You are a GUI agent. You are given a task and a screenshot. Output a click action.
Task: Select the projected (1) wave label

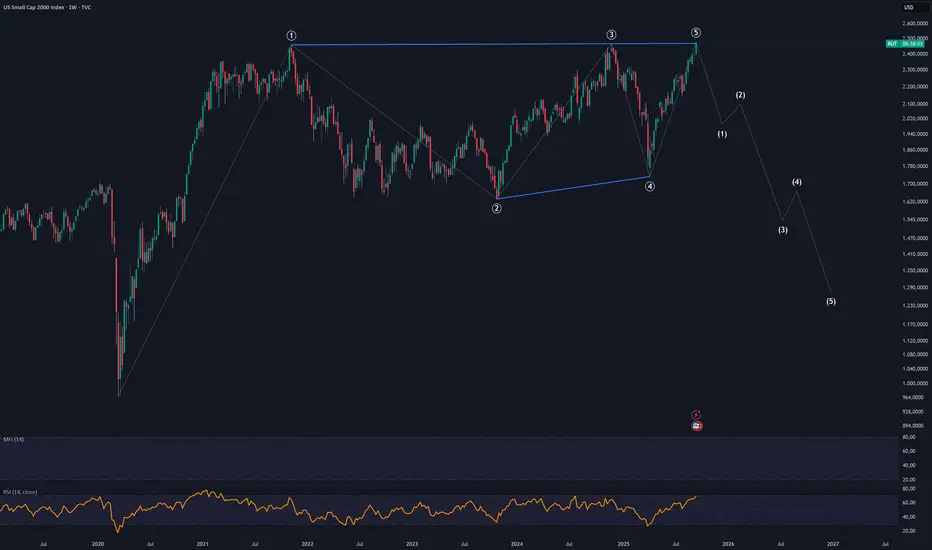click(x=722, y=134)
